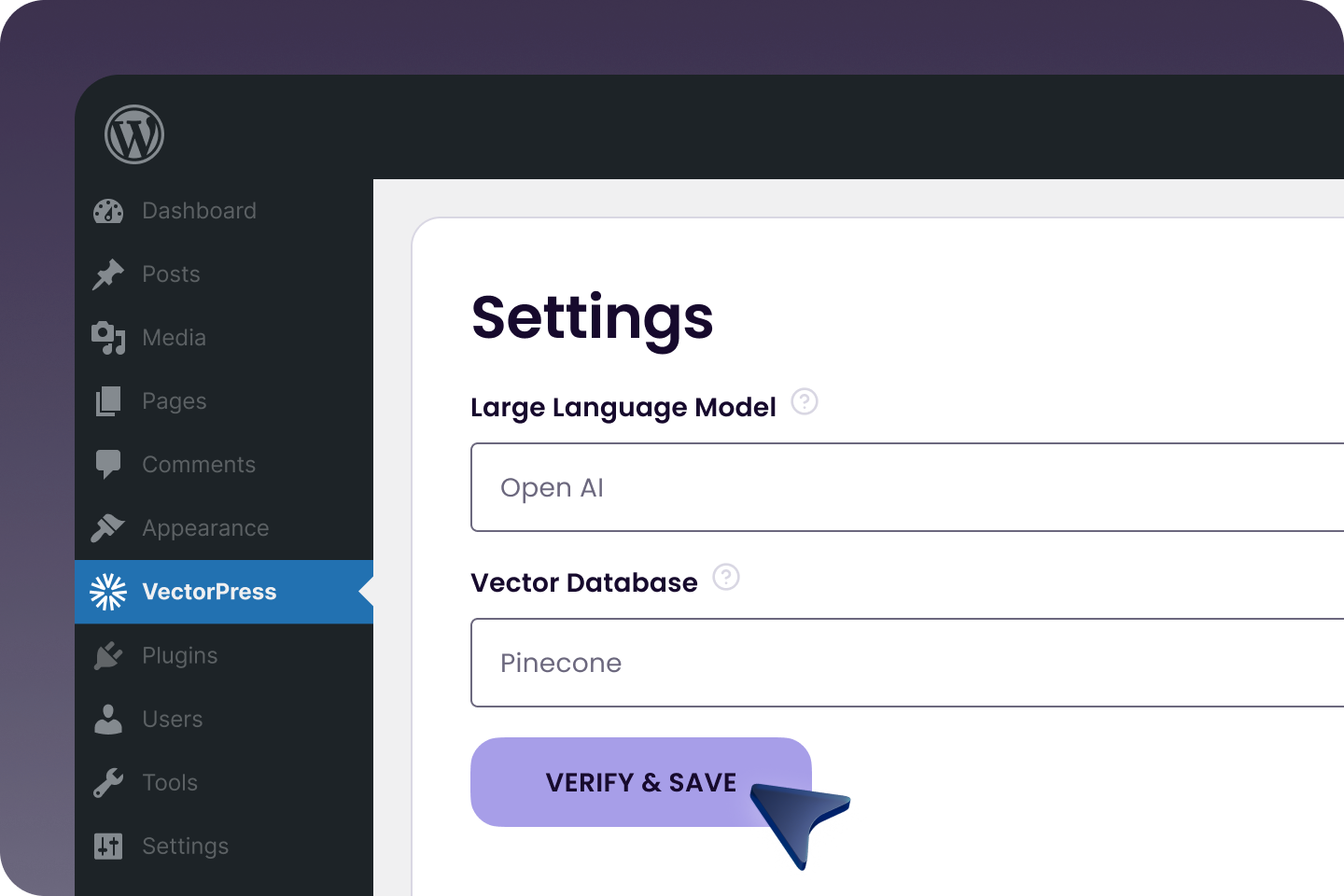
Task: Open the Comments menu item
Action: click(x=224, y=465)
